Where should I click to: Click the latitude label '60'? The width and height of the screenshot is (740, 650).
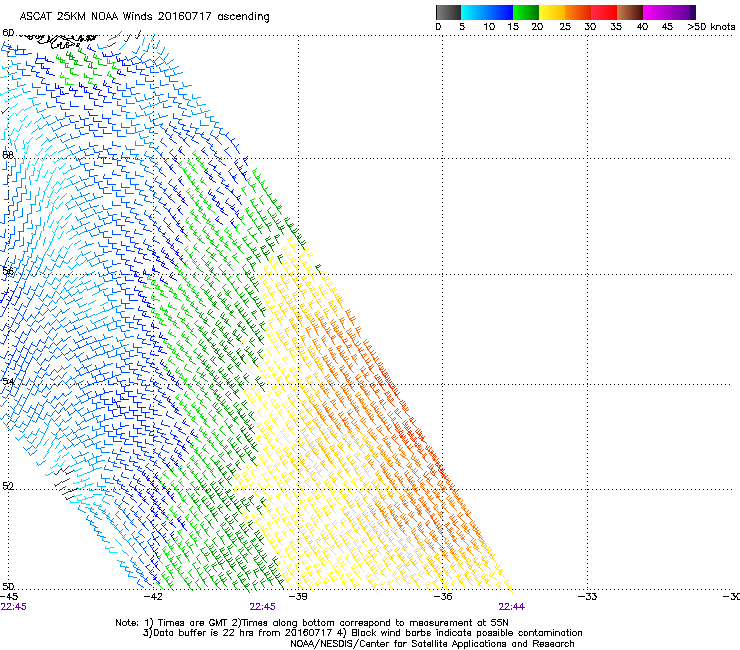(8, 33)
